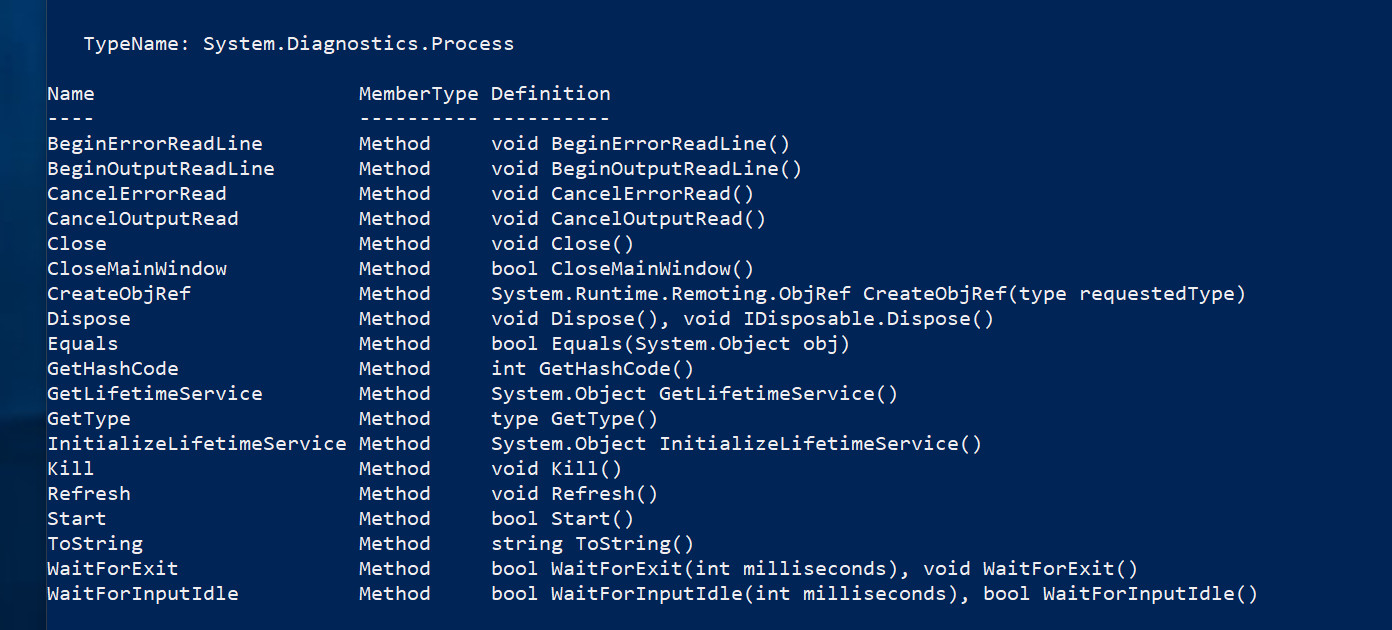Click the TypeName System.Diagnostics.Process line

(x=298, y=44)
